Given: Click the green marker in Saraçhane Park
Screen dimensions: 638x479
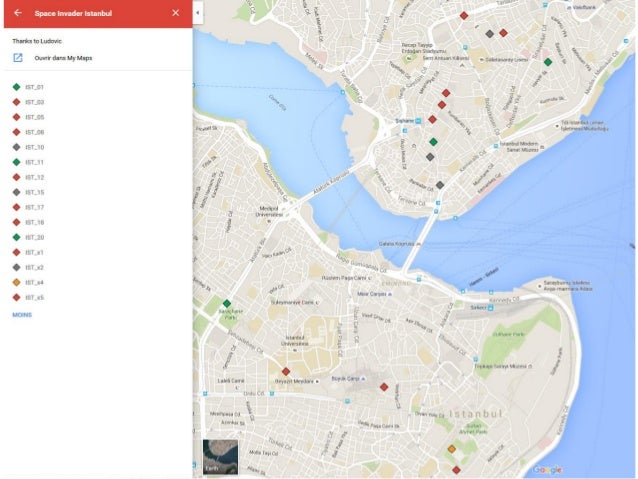Looking at the screenshot, I should point(227,303).
